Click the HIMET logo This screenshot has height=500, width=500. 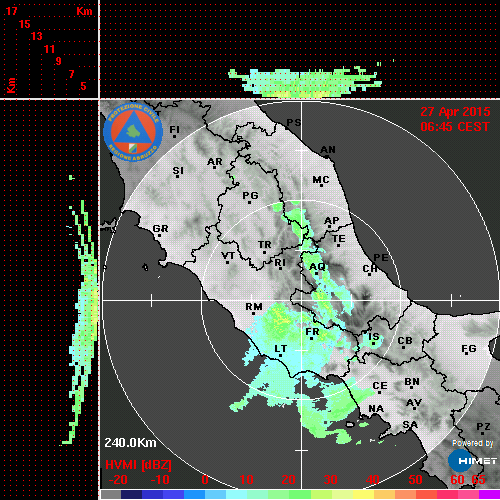[x=472, y=461]
